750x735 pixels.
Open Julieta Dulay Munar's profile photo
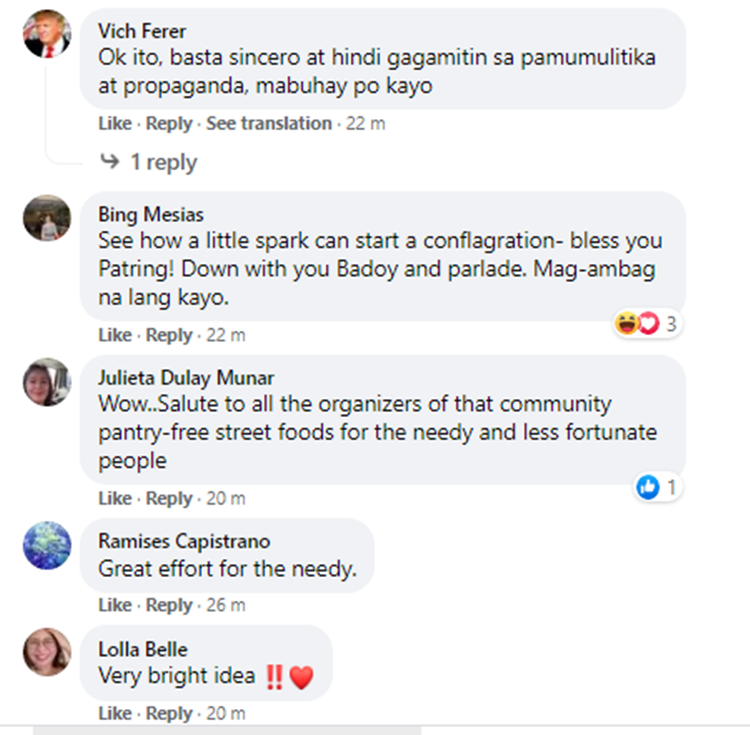pos(47,381)
